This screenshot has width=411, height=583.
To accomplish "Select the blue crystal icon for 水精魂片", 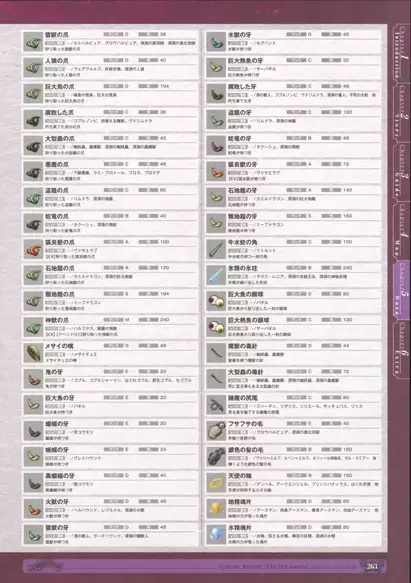I will click(x=216, y=534).
